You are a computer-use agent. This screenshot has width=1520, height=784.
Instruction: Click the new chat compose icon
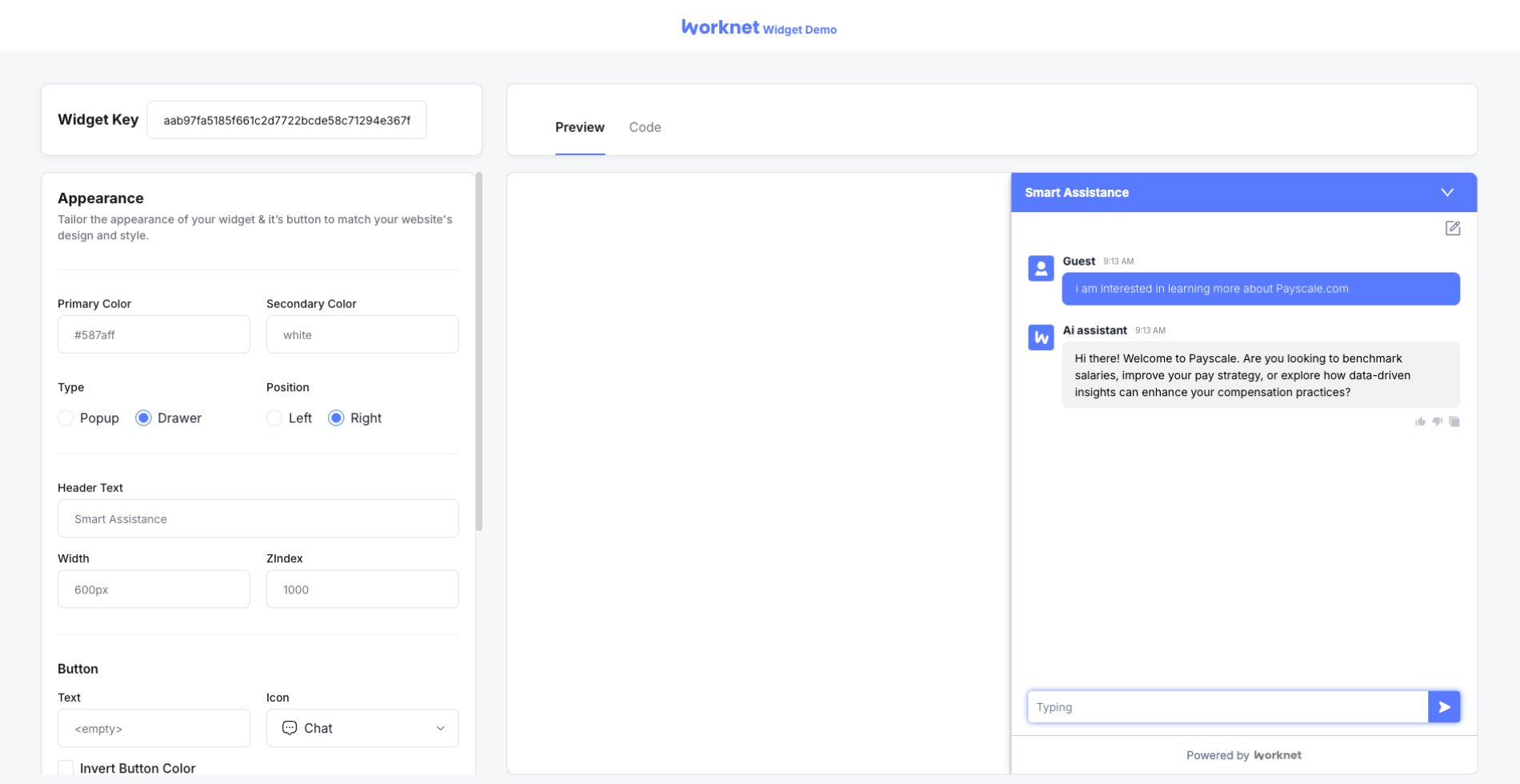pyautogui.click(x=1453, y=229)
